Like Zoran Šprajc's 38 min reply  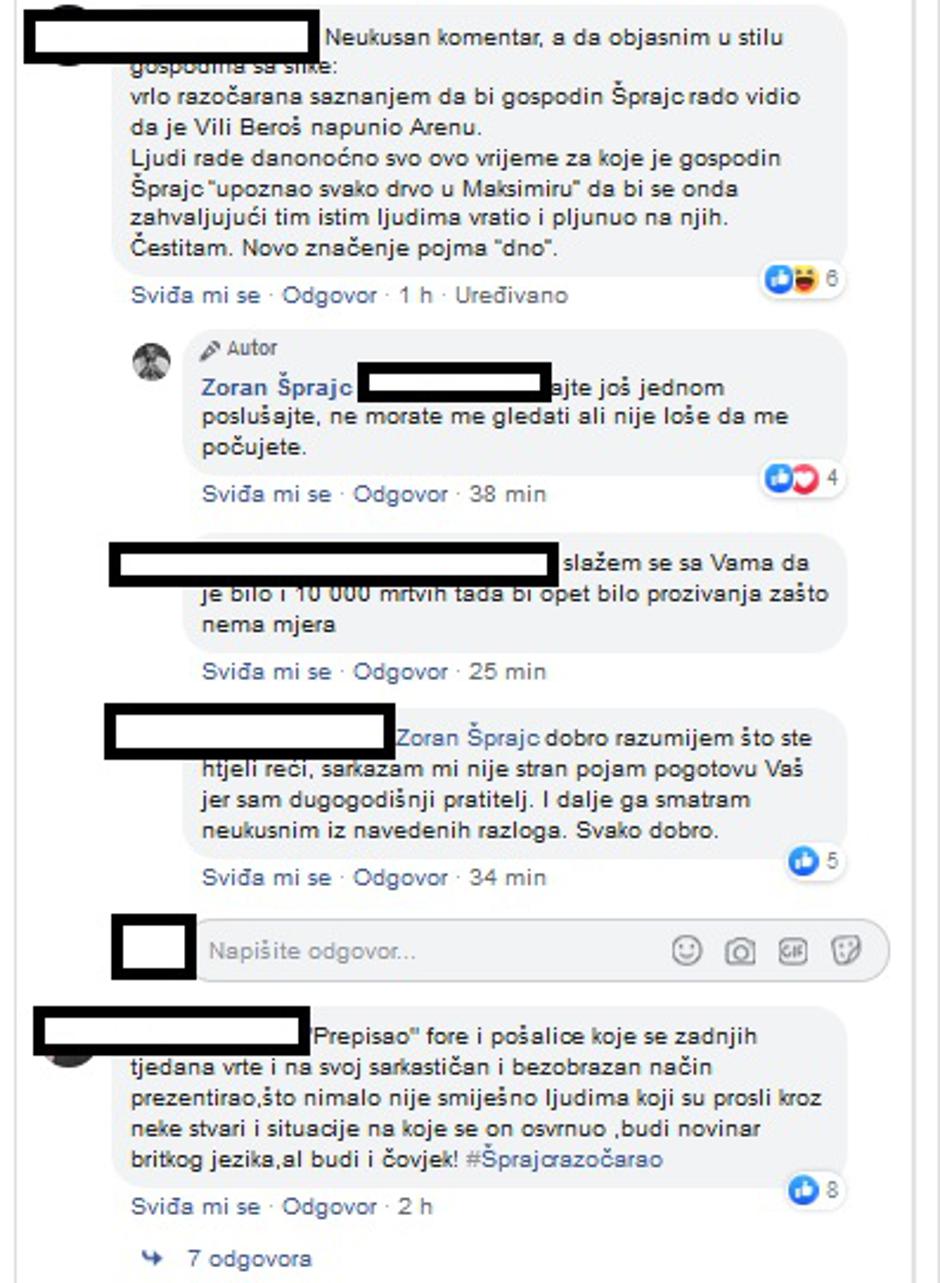pos(266,493)
